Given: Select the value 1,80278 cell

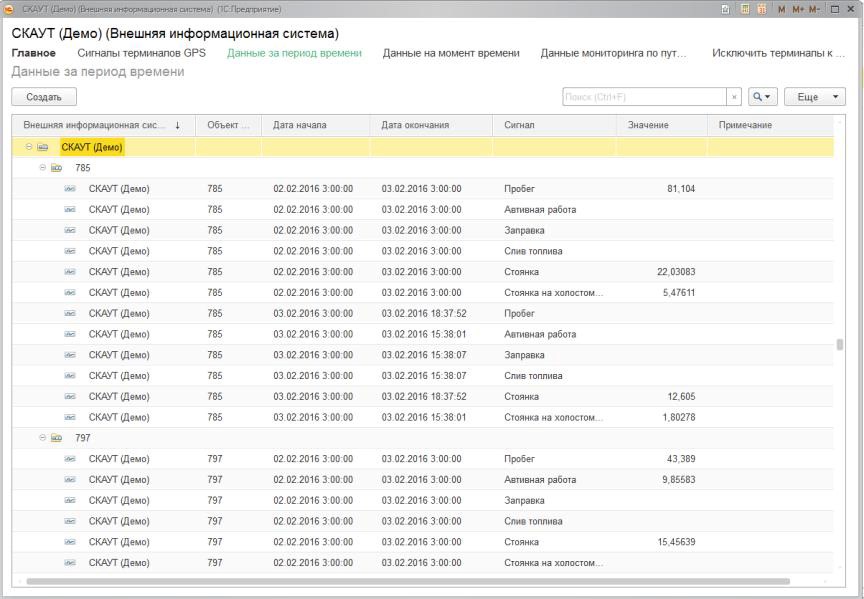Looking at the screenshot, I should click(x=679, y=417).
